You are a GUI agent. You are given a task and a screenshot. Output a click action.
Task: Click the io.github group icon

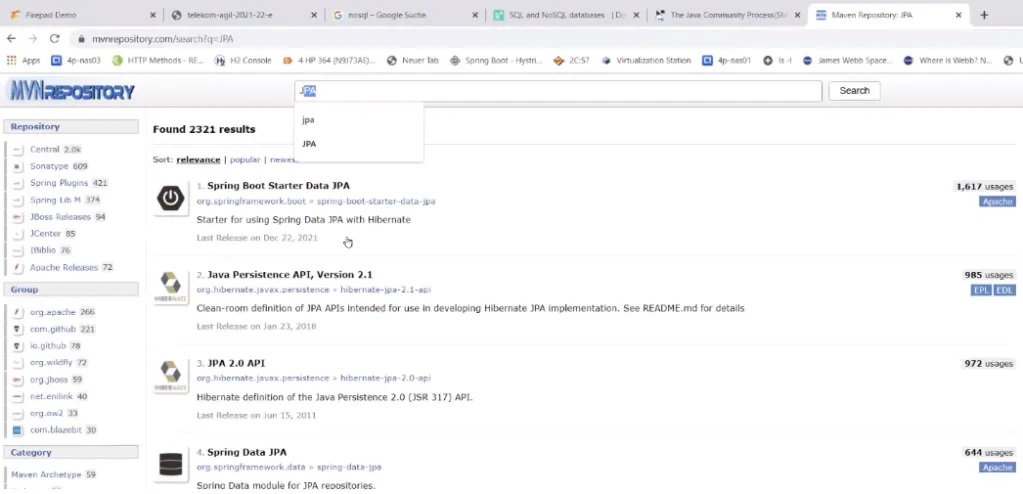click(18, 346)
